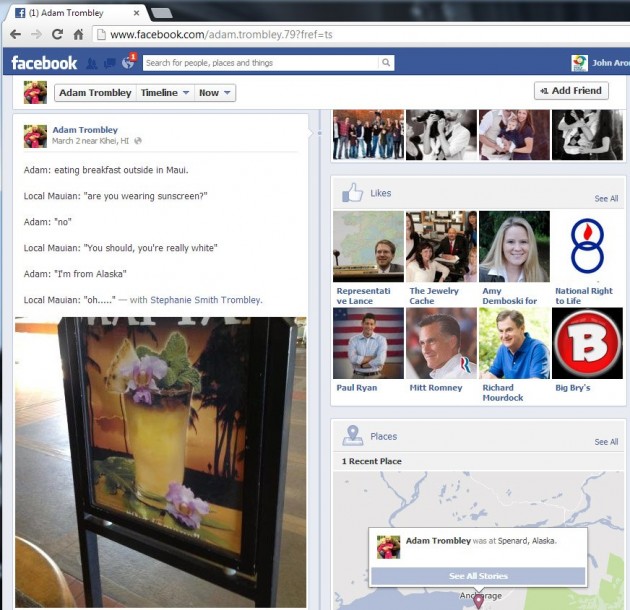Click the Add Friend button

571,91
